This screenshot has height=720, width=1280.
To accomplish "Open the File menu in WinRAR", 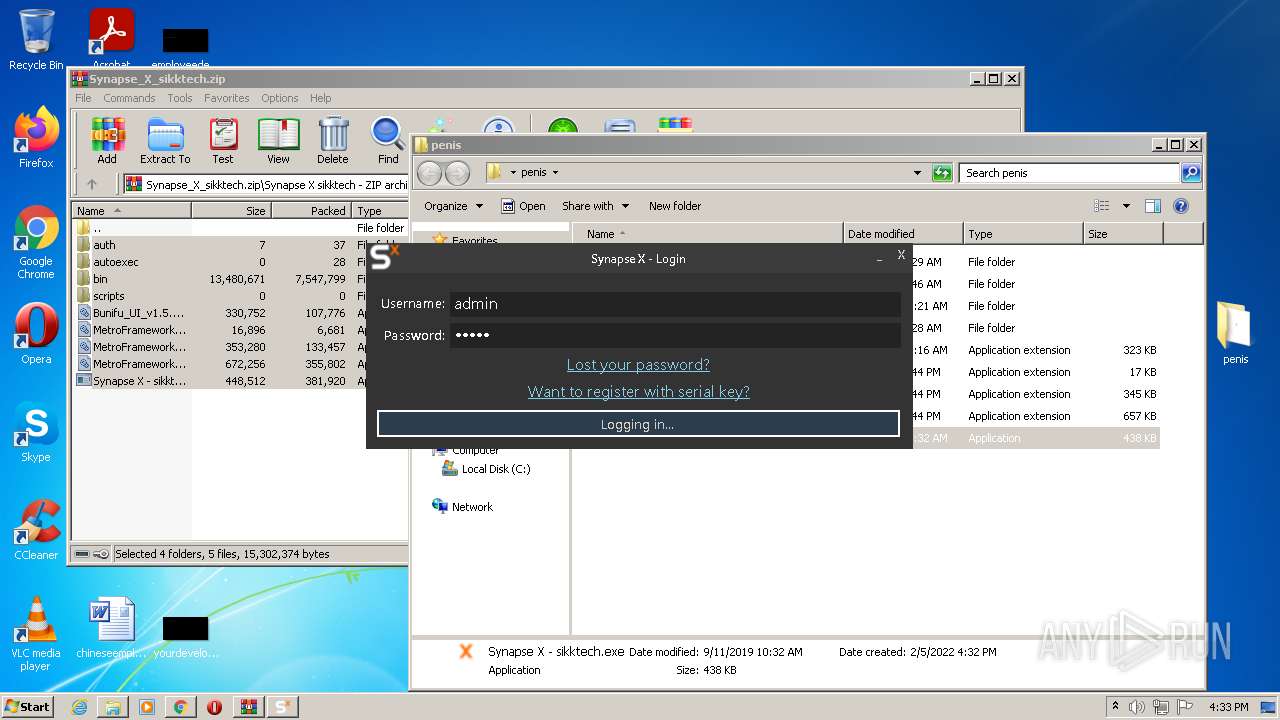I will point(84,98).
